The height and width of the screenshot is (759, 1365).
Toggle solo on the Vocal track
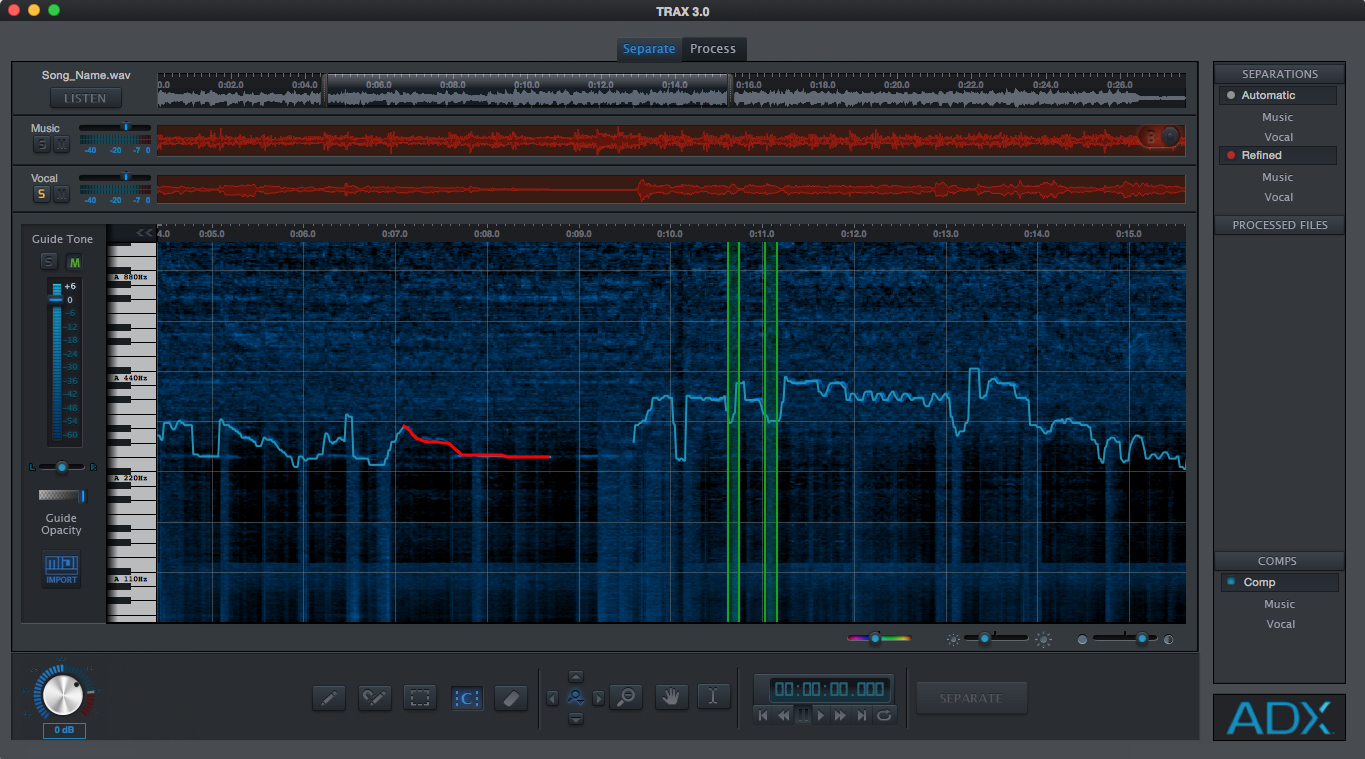[x=41, y=194]
